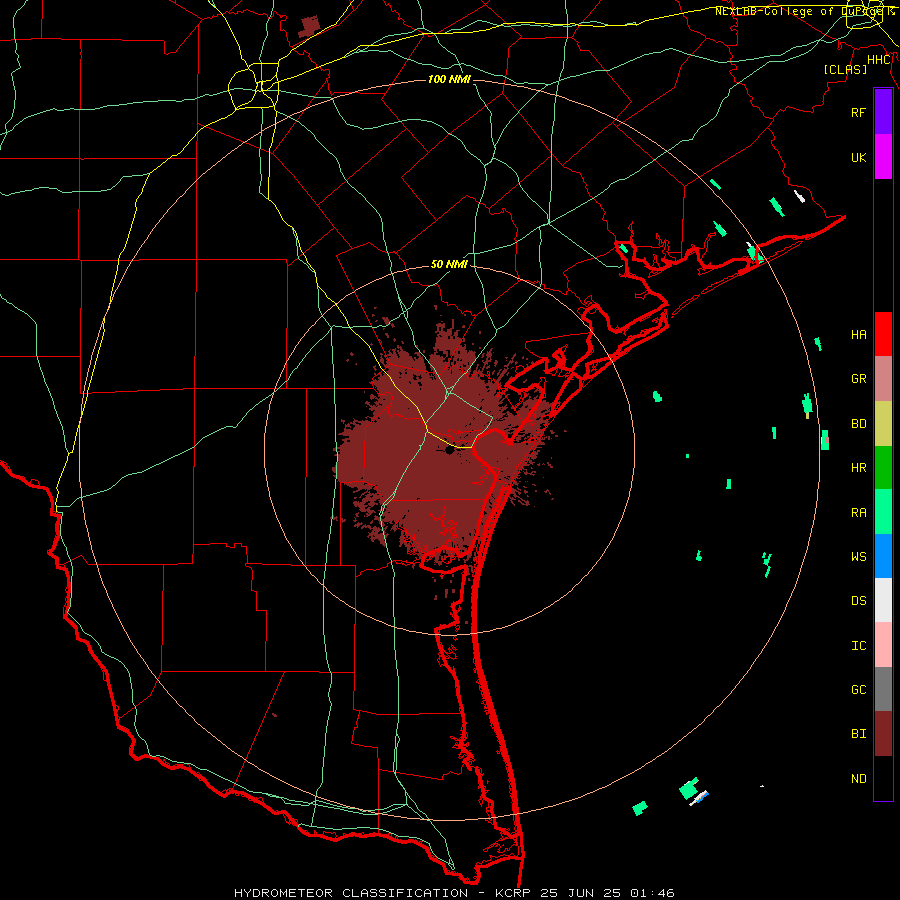Click the IC light pink legend swatch

[883, 645]
